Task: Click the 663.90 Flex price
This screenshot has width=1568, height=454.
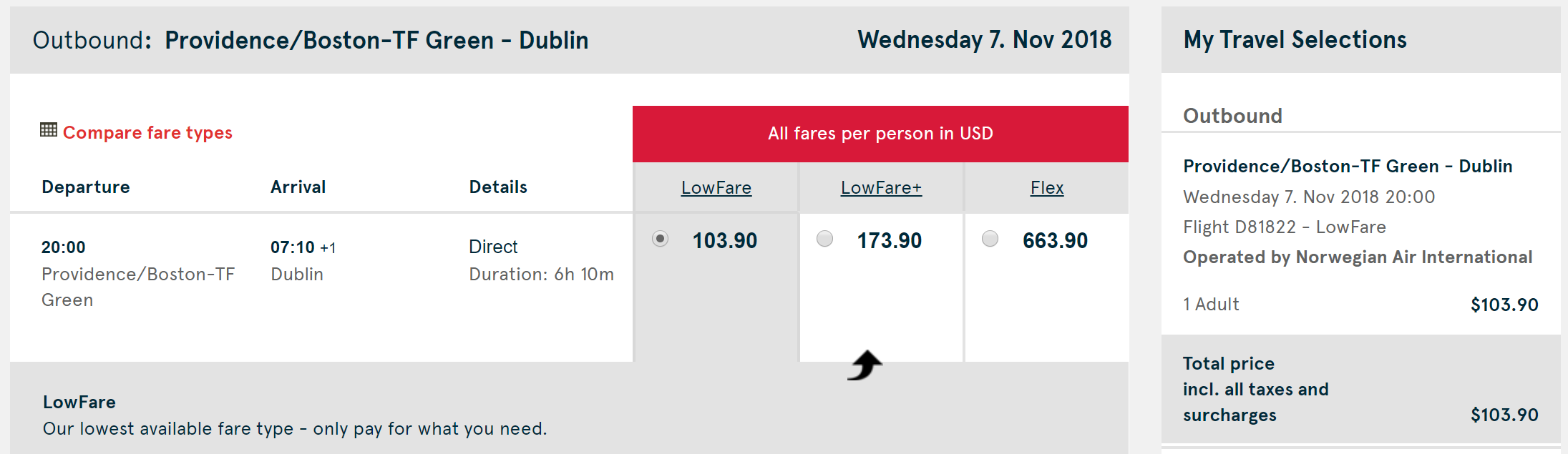Action: point(1055,241)
